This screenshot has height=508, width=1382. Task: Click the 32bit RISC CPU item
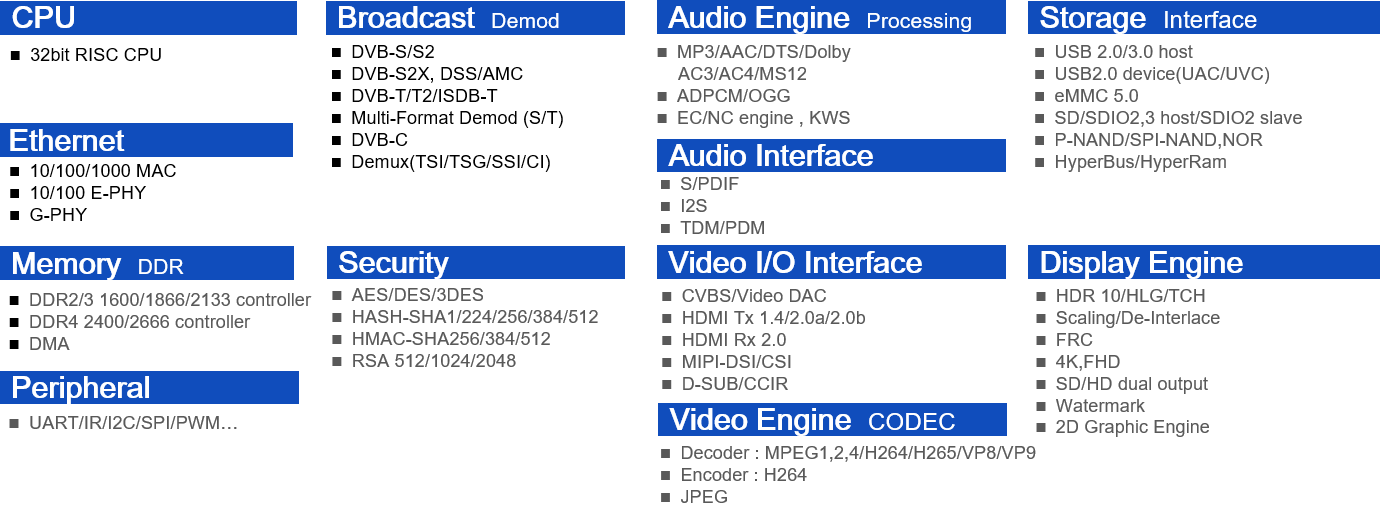[95, 55]
